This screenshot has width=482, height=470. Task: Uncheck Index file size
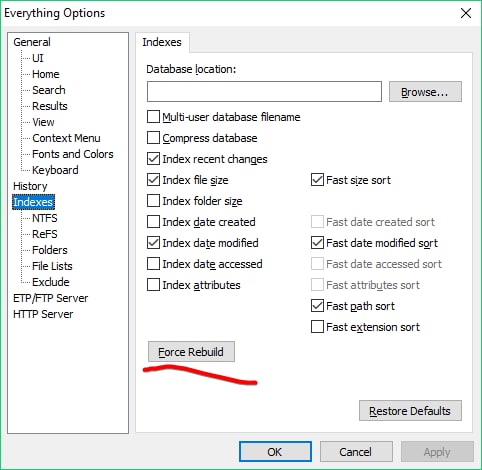click(x=153, y=180)
